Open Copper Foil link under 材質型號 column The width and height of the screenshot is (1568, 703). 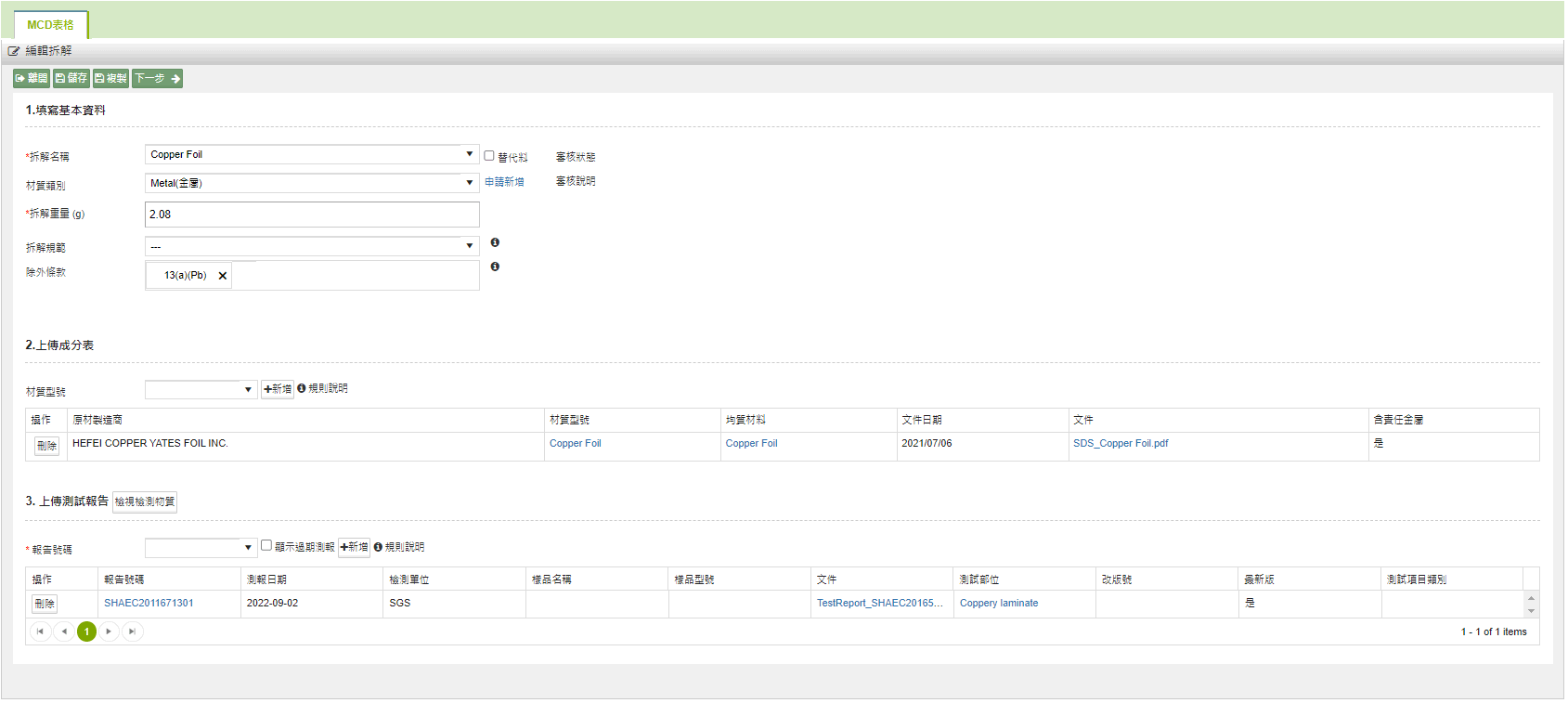point(576,444)
